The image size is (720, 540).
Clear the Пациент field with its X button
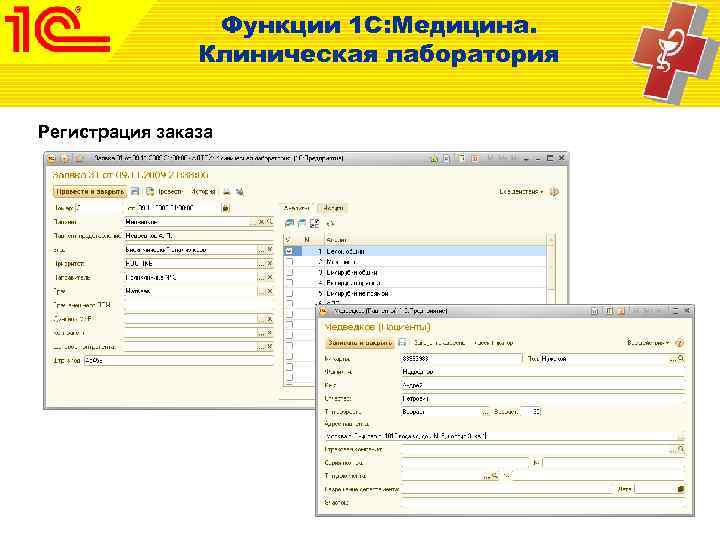point(262,222)
